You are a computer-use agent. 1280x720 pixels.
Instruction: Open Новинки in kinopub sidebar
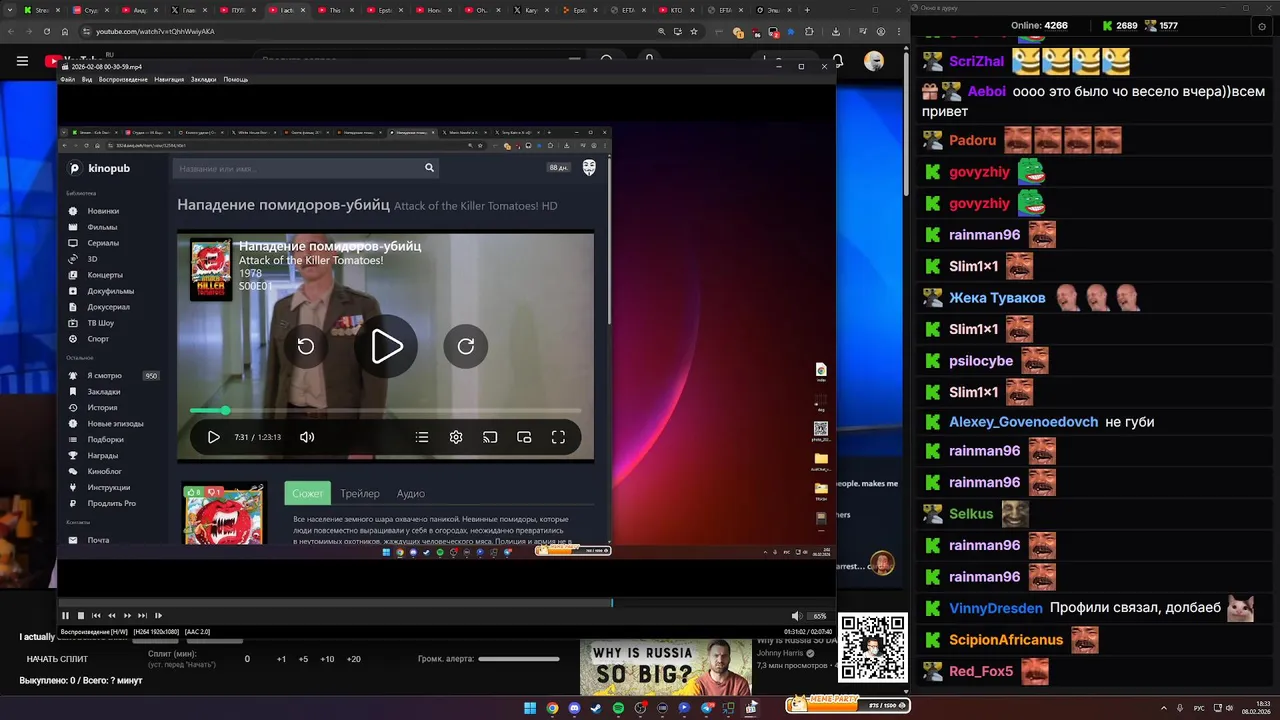point(103,211)
